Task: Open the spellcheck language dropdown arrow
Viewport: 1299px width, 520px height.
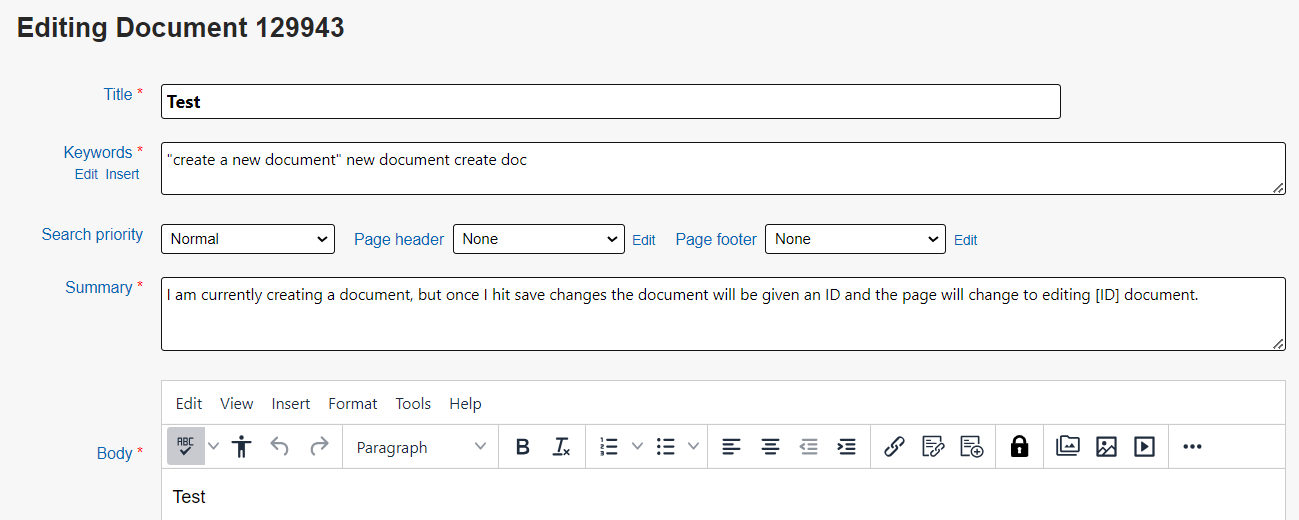Action: coord(213,447)
